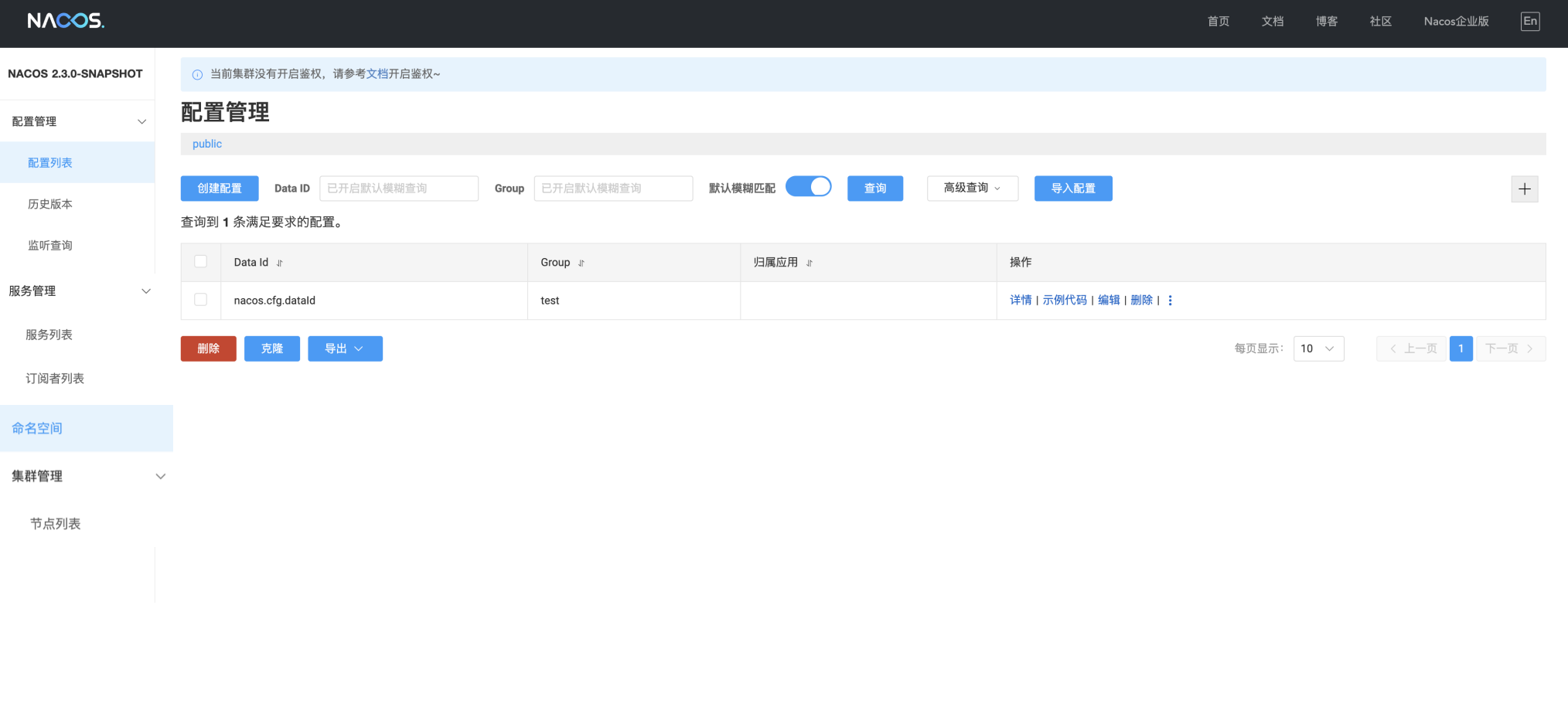The width and height of the screenshot is (1568, 714).
Task: Go to 首页 in top navigation
Action: pyautogui.click(x=1219, y=22)
